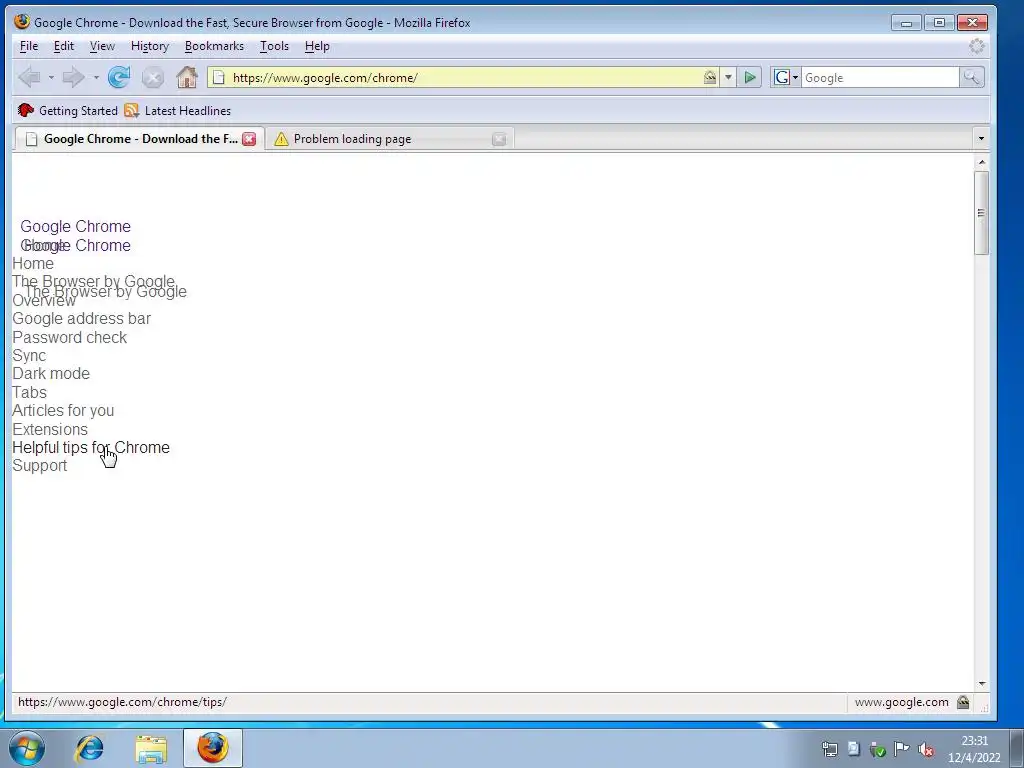Click the Google search box
The width and height of the screenshot is (1024, 768).
pos(880,78)
